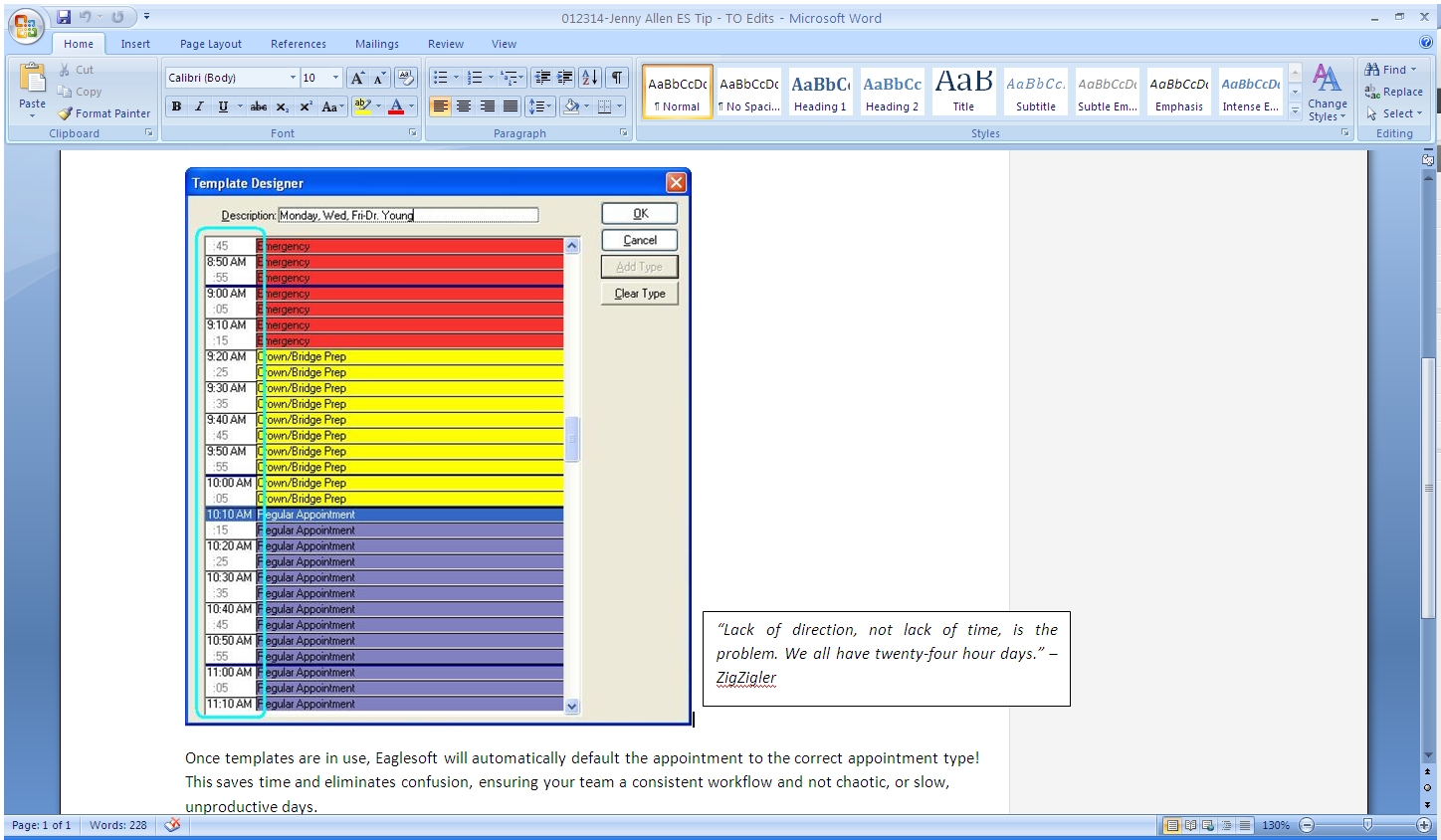Launch the Font dialog box
The width and height of the screenshot is (1441, 840).
click(x=413, y=132)
